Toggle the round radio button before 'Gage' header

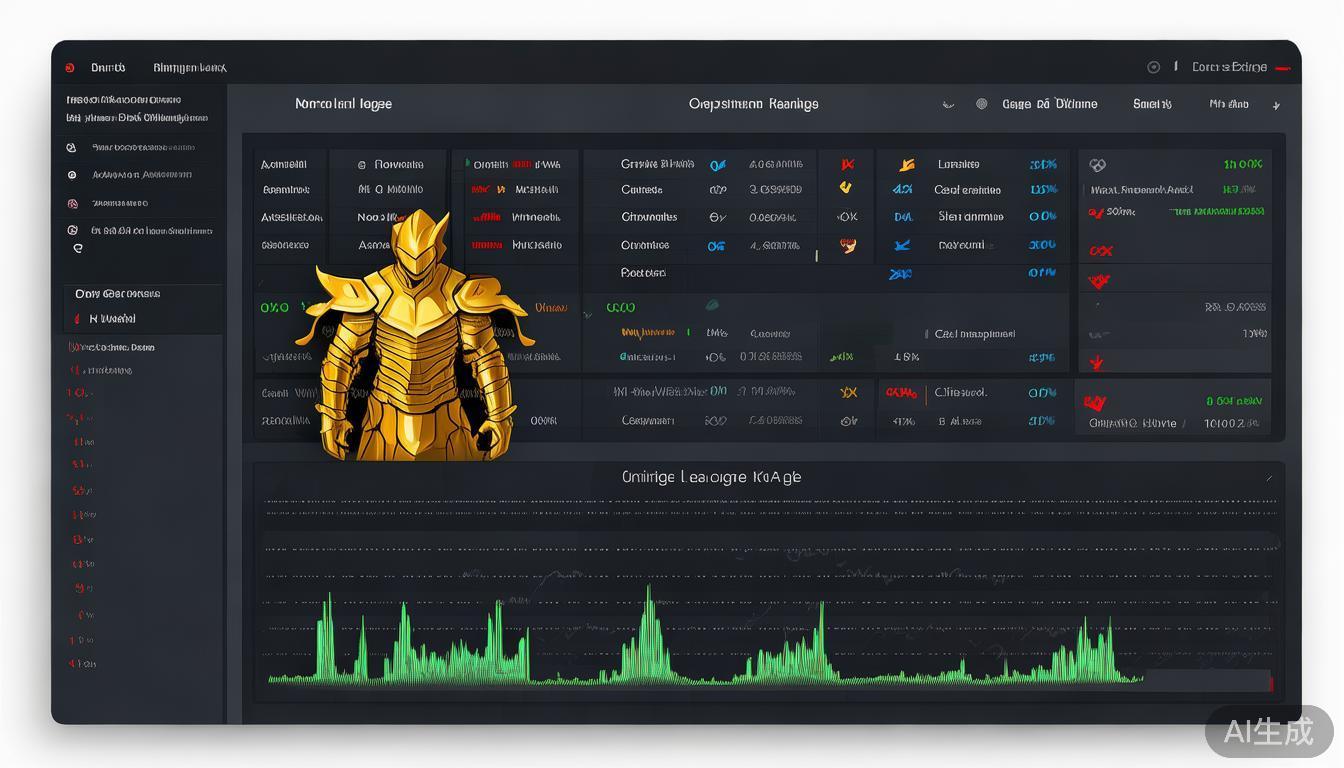(981, 104)
